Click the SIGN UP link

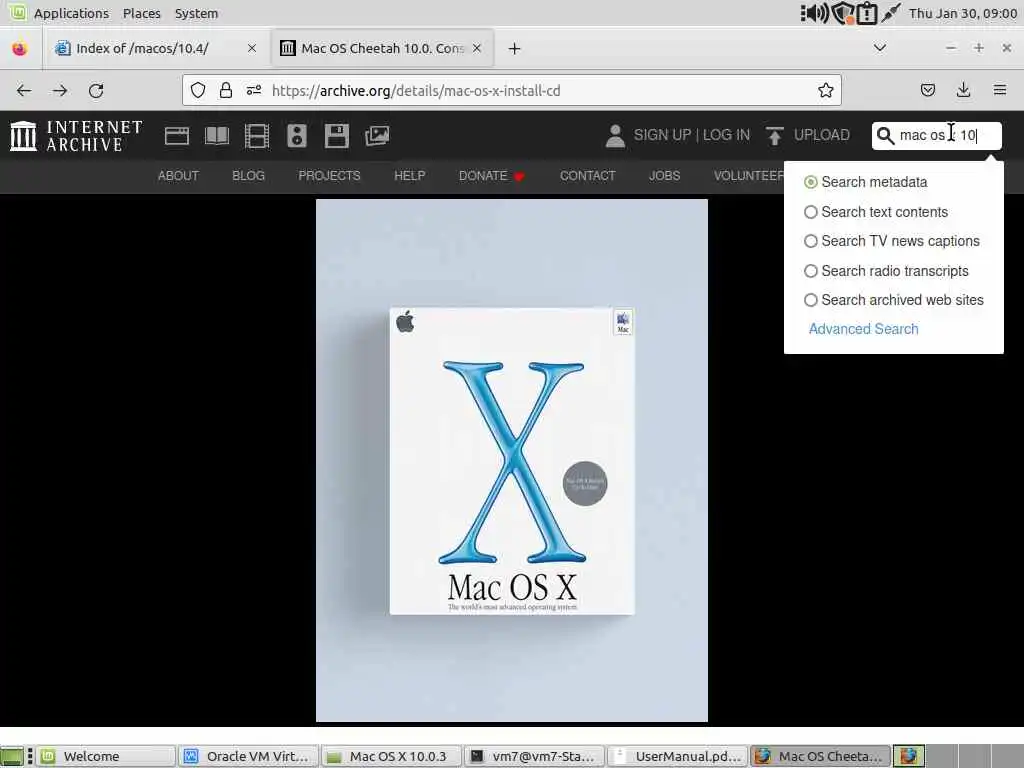pos(662,135)
